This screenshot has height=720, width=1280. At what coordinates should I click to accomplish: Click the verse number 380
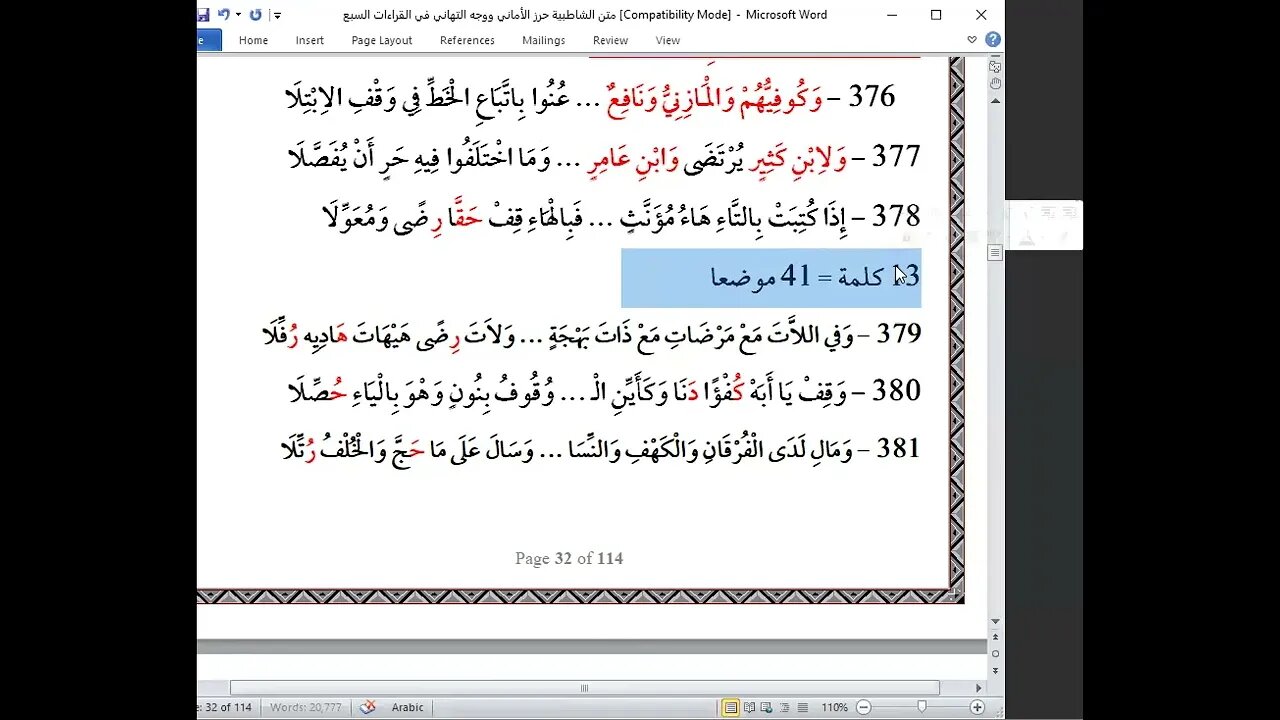coord(897,390)
